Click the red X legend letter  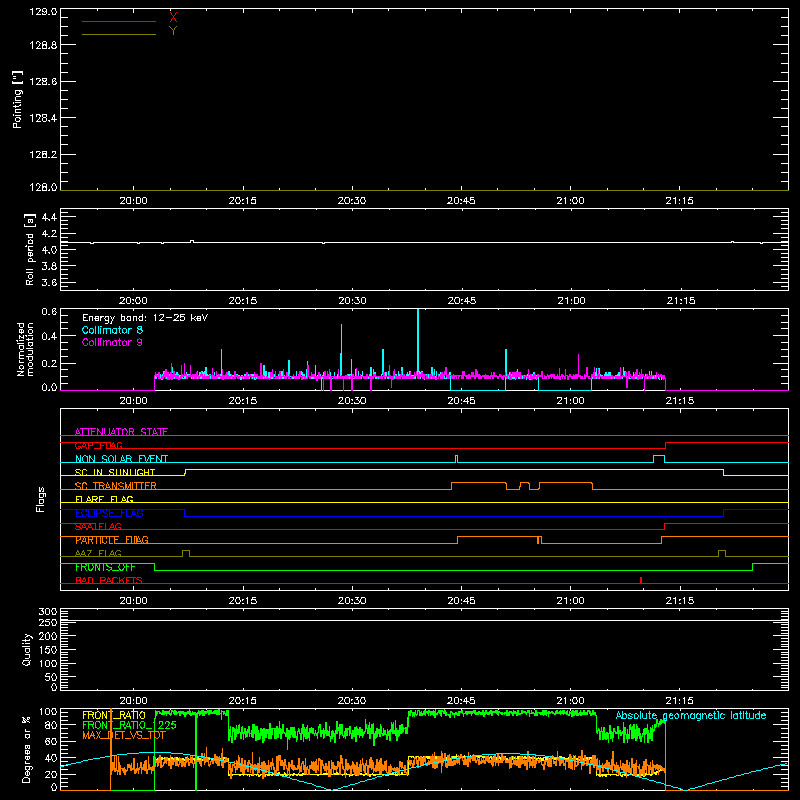click(x=173, y=18)
